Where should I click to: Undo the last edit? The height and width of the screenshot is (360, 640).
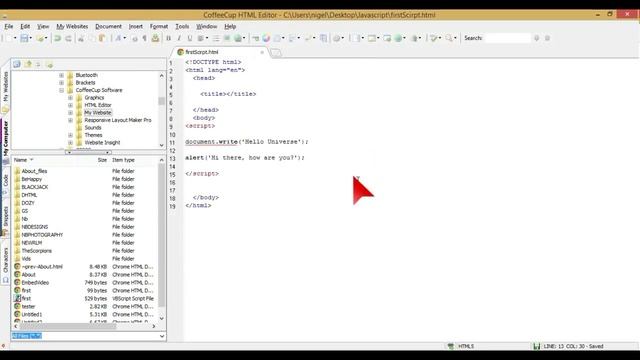click(x=58, y=38)
